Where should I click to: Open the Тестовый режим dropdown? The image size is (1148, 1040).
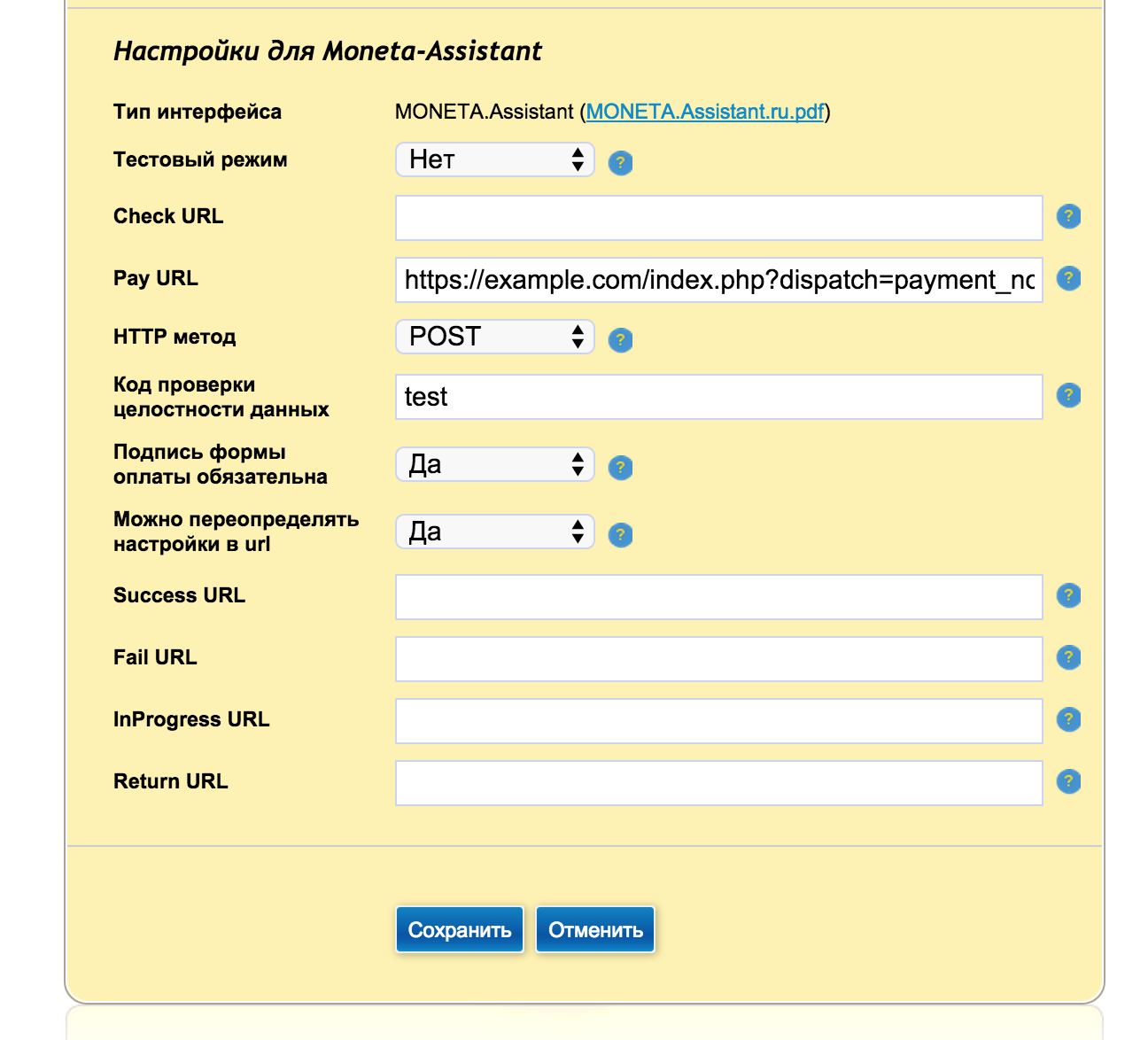[494, 159]
